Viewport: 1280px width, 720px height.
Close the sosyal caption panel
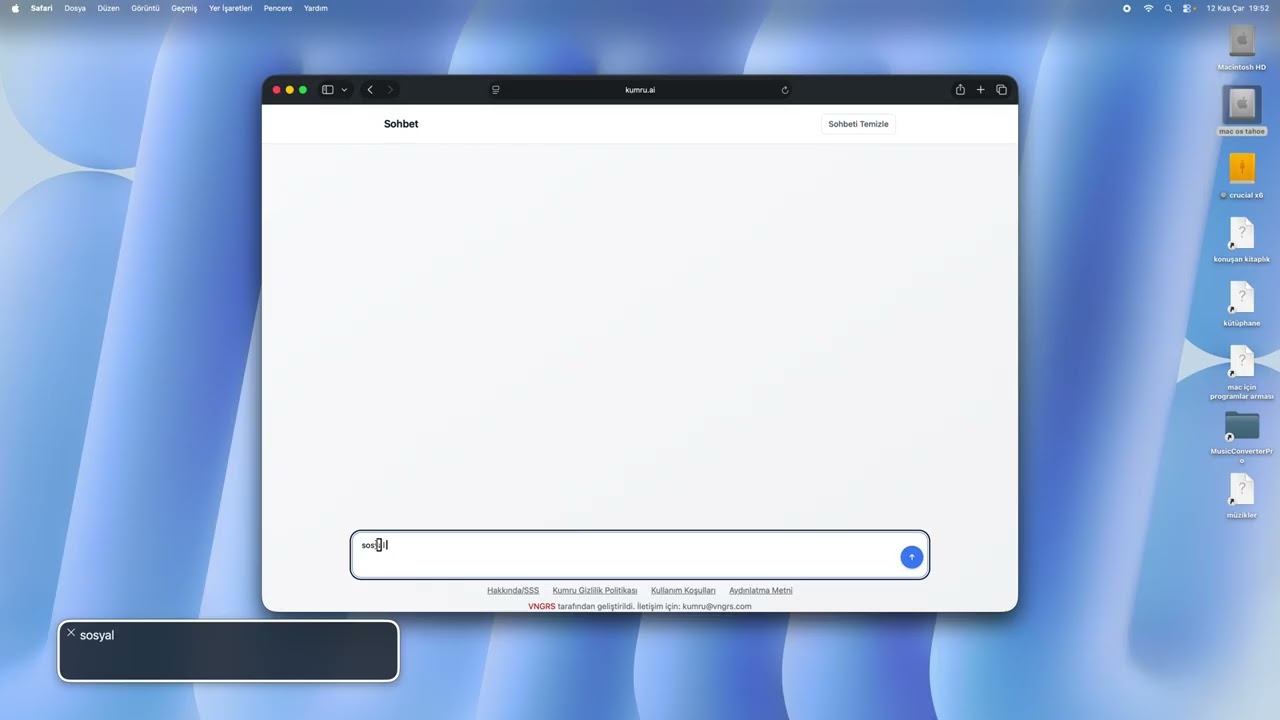coord(71,633)
